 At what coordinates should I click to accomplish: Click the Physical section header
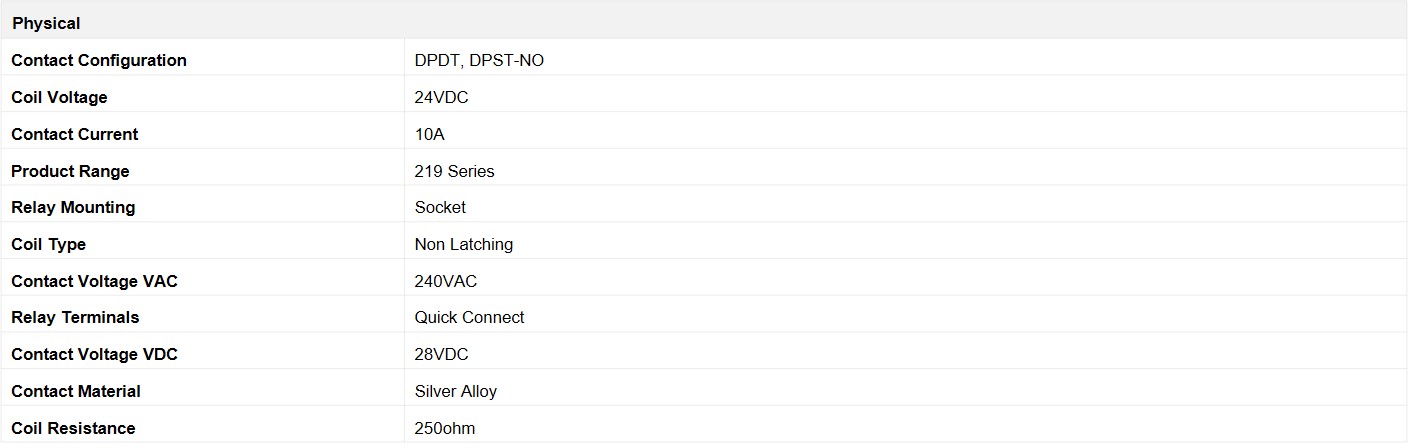click(x=46, y=23)
